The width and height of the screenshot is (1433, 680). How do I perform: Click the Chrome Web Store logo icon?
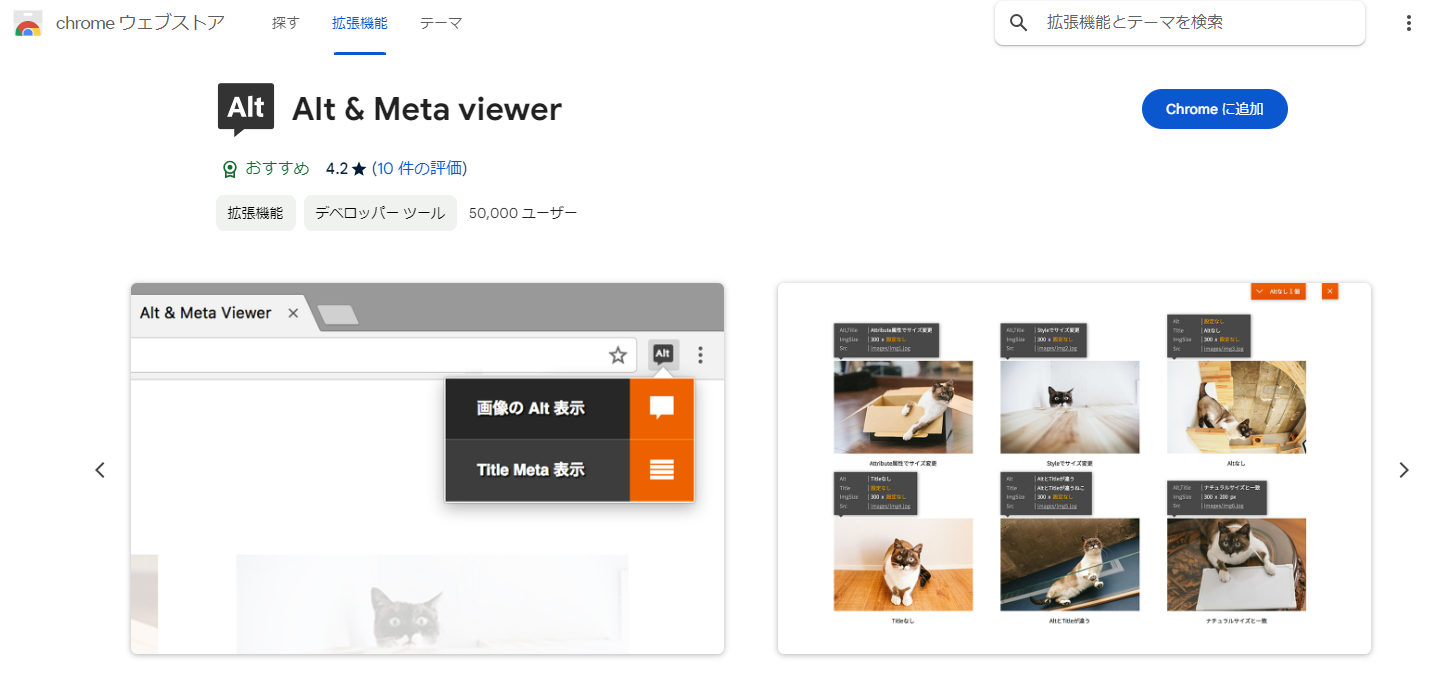(x=28, y=23)
